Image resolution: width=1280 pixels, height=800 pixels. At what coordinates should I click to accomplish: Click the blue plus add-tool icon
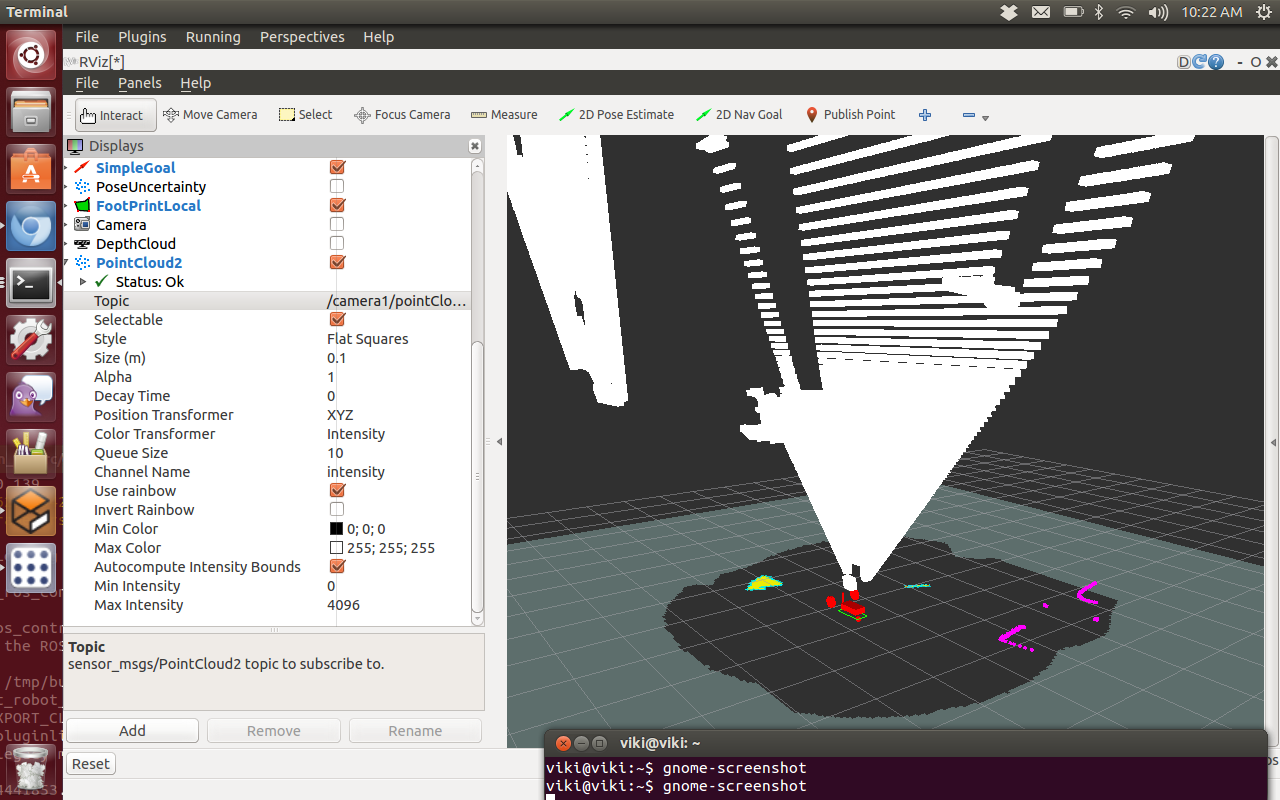pyautogui.click(x=925, y=115)
